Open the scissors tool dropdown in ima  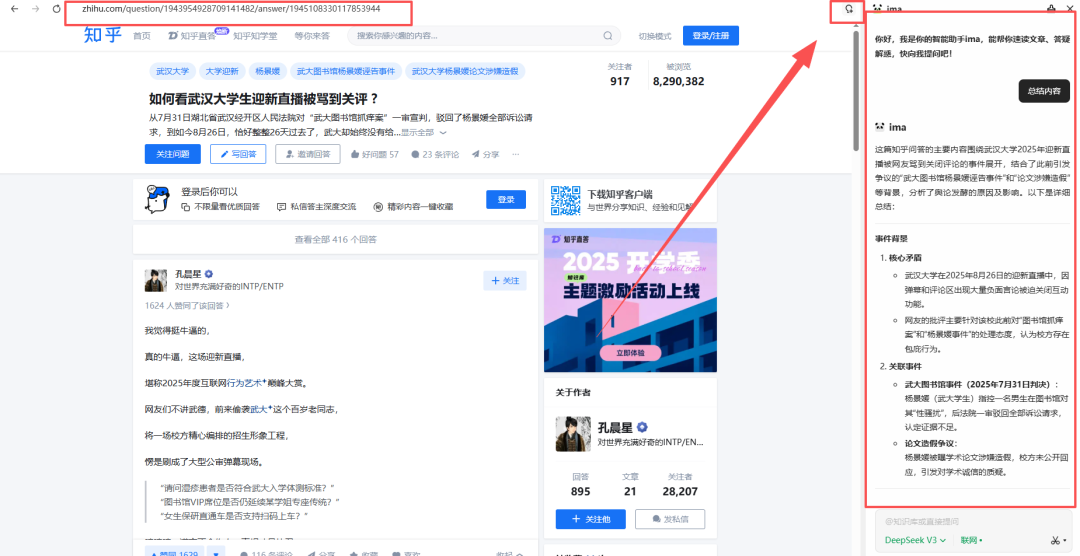(1058, 540)
